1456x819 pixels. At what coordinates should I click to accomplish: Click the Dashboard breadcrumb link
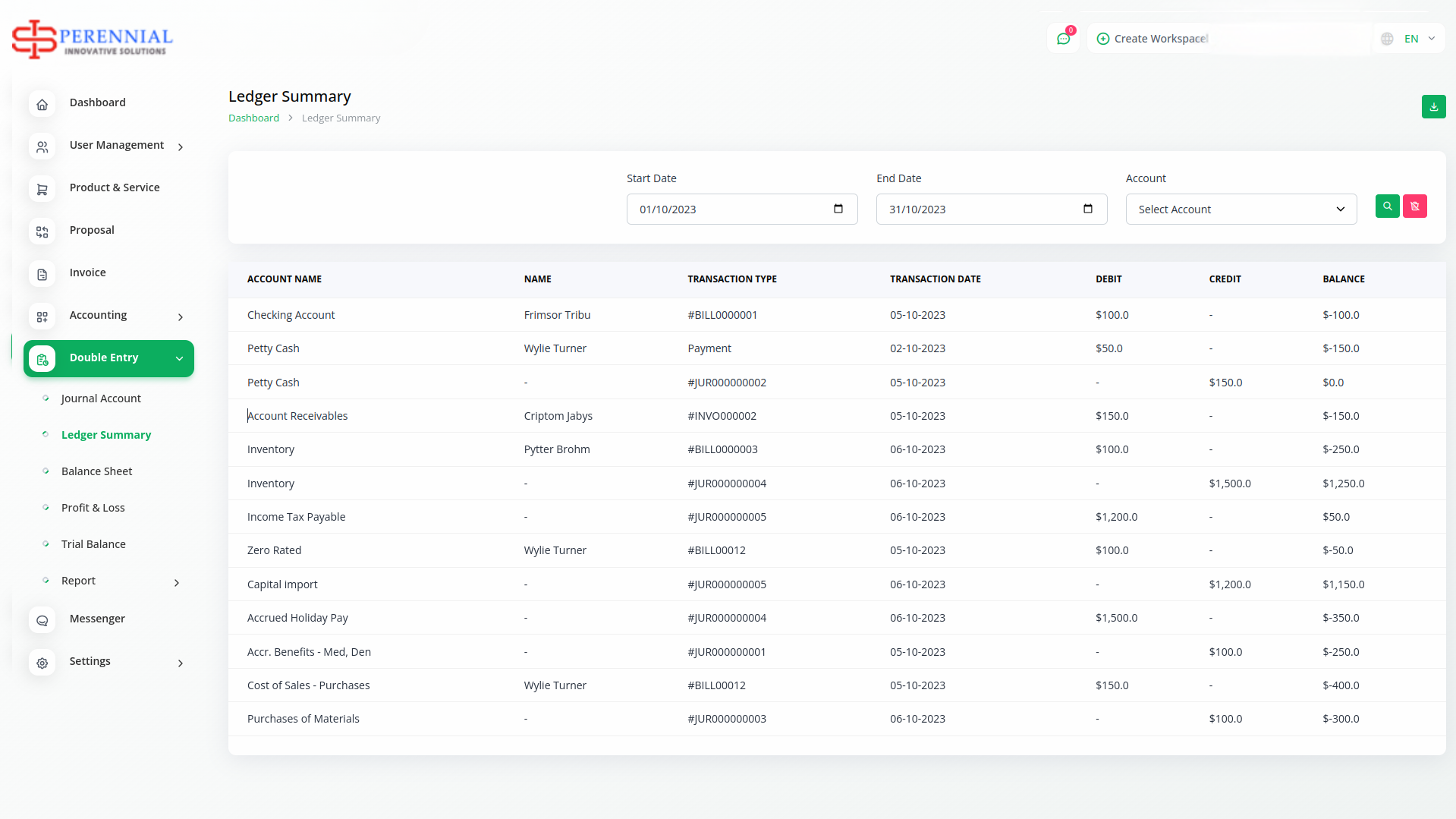tap(253, 118)
